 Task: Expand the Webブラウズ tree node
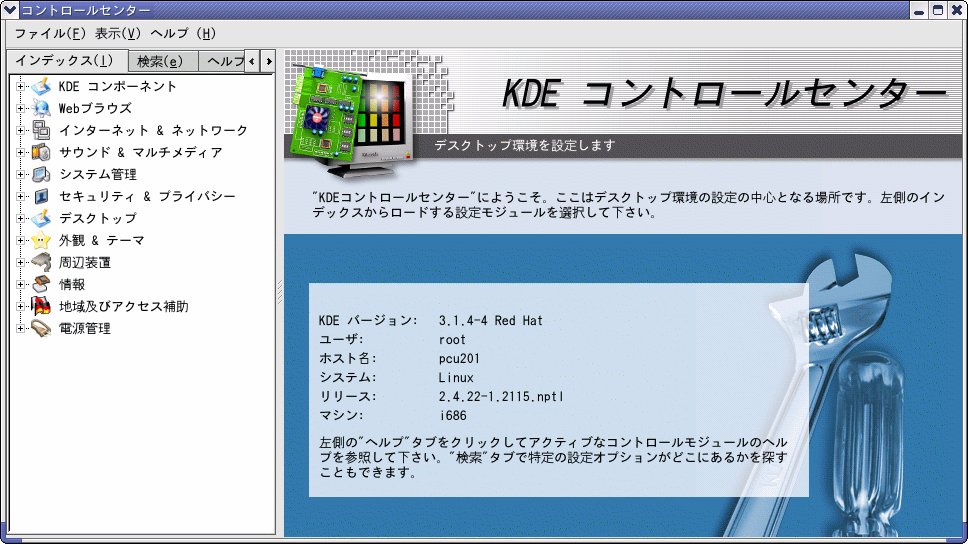click(20, 109)
